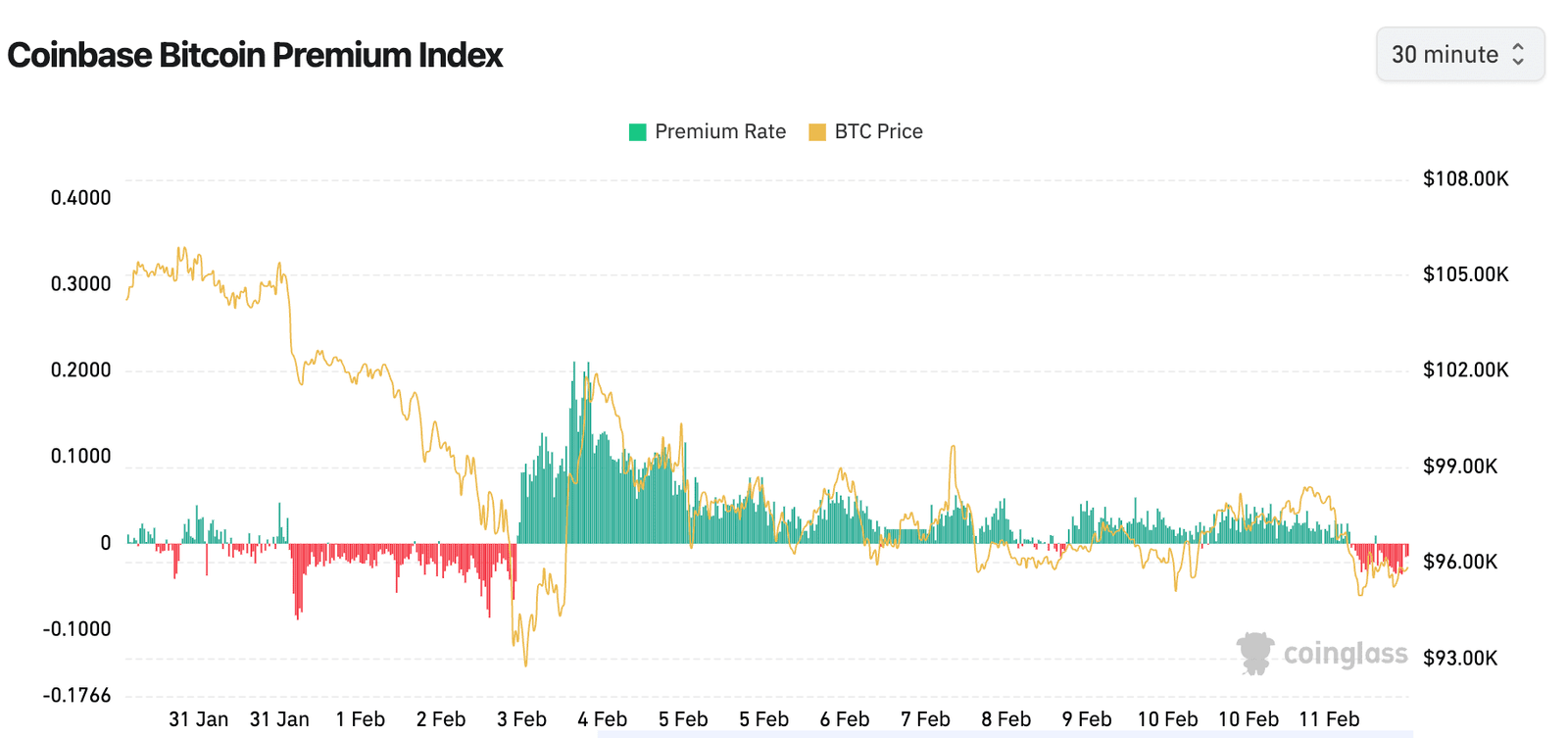This screenshot has height=738, width=1568.
Task: Select the 11 Feb date label
Action: pos(1330,718)
